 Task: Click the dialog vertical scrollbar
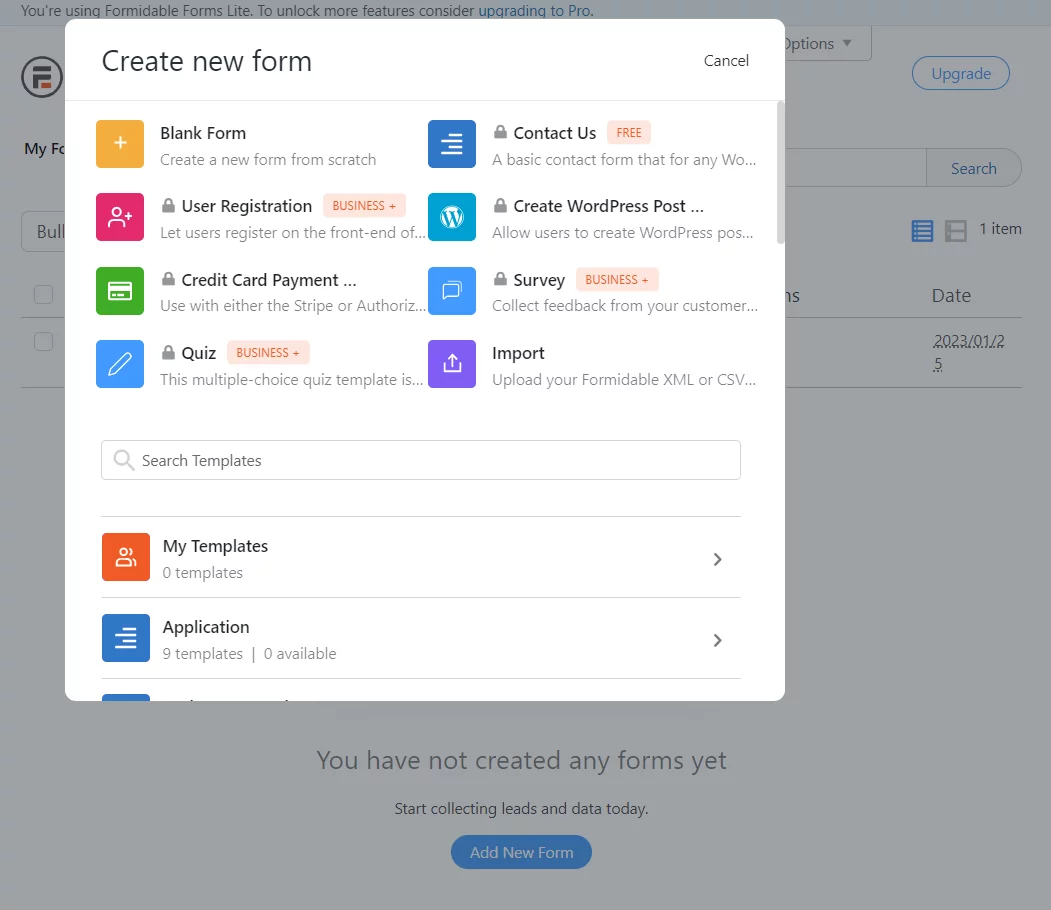[780, 172]
